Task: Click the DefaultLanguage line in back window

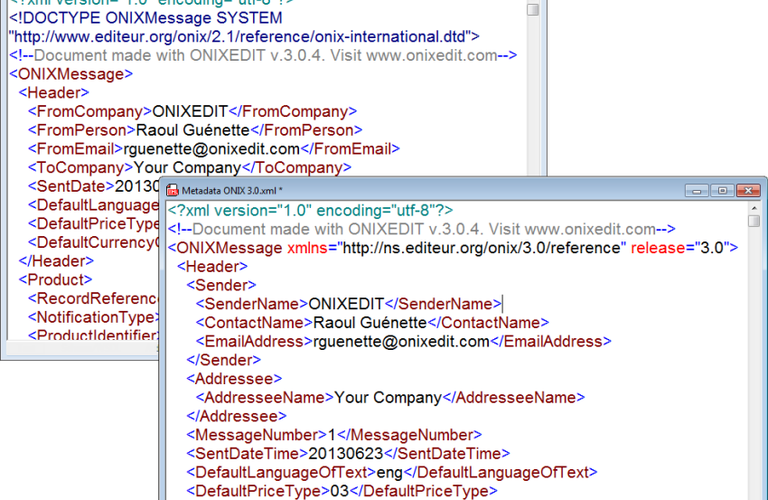Action: 93,205
